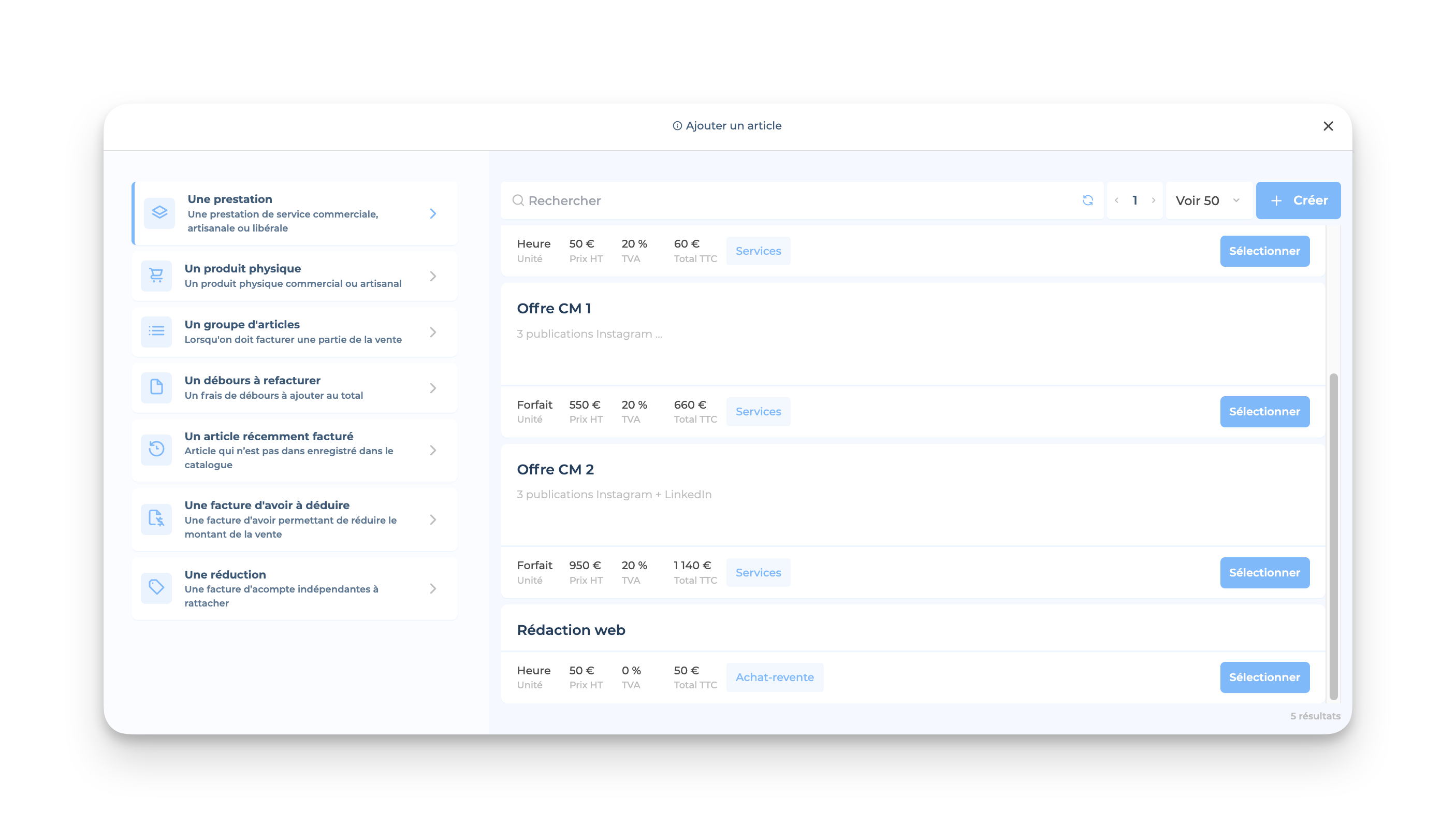Image resolution: width=1456 pixels, height=838 pixels.
Task: Click the Créer button
Action: pos(1298,200)
